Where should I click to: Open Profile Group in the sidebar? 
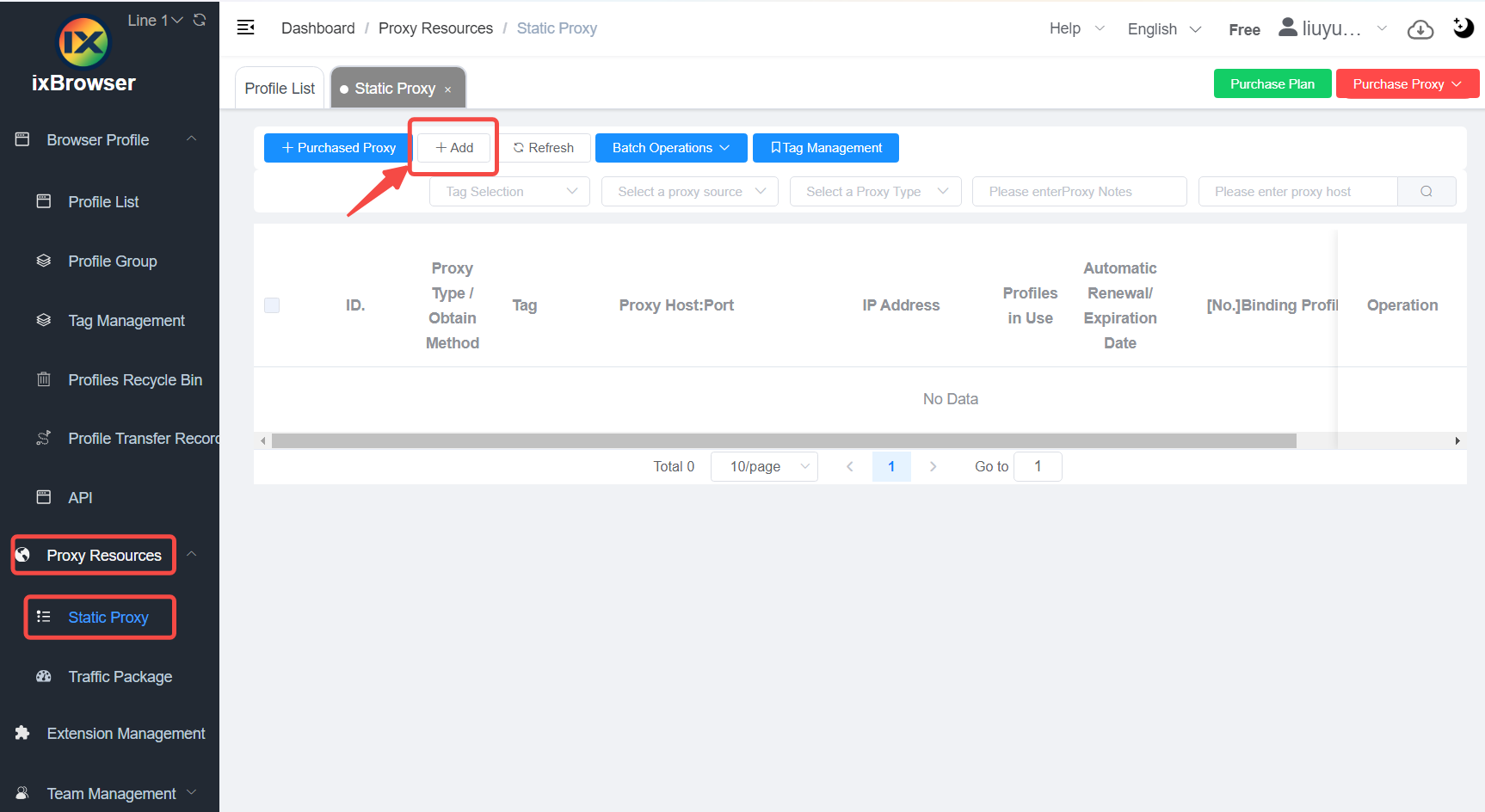tap(113, 261)
